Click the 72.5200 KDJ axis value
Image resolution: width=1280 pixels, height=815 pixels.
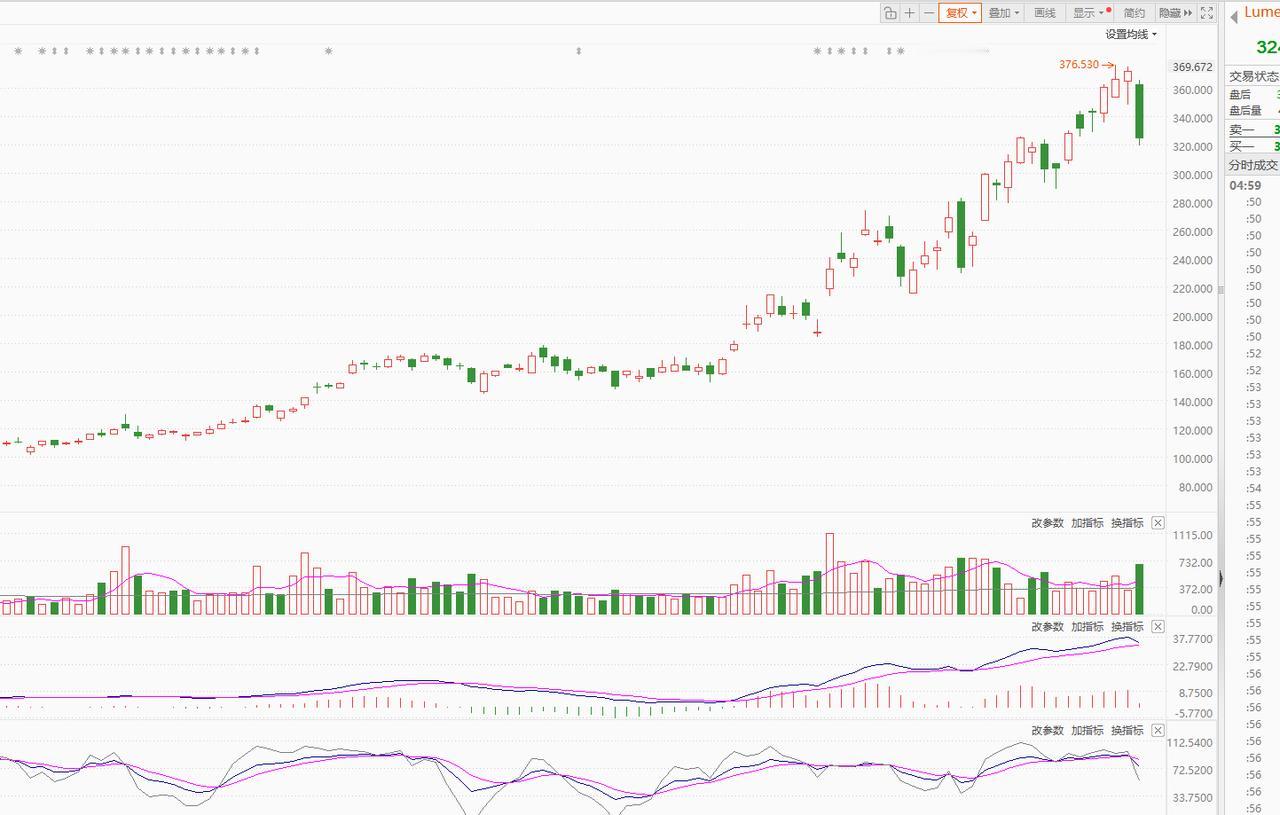click(1192, 770)
